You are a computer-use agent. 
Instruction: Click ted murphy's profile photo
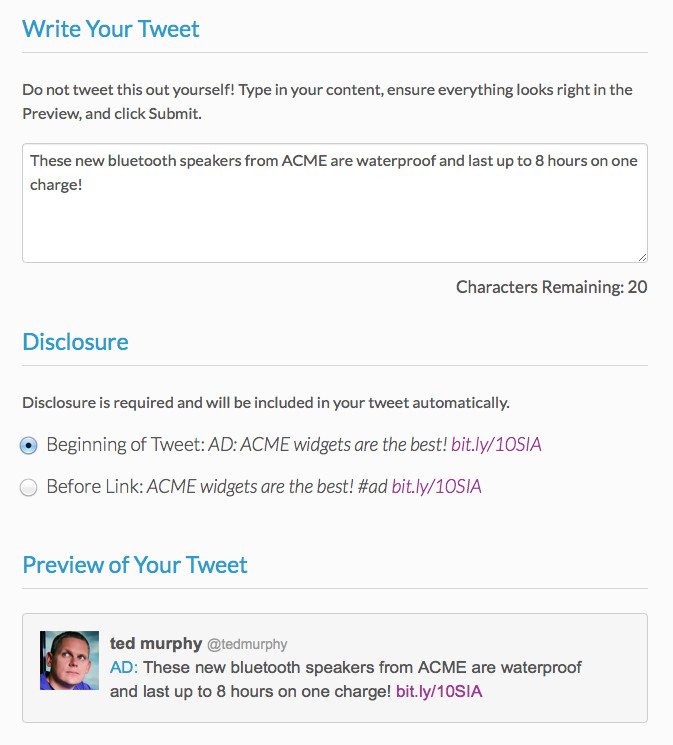click(x=69, y=660)
